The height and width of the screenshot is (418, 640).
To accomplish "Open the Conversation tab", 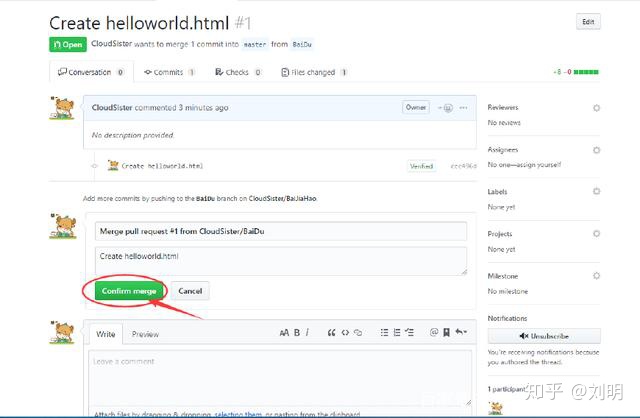I will (x=91, y=72).
